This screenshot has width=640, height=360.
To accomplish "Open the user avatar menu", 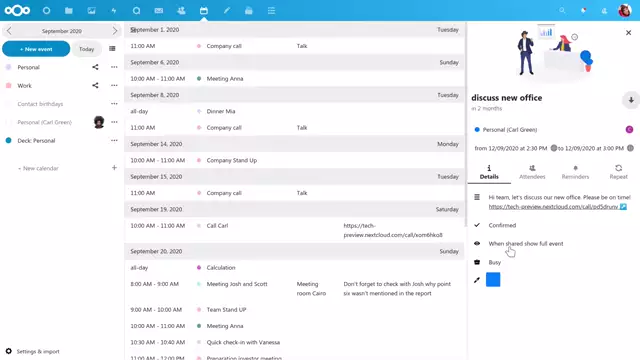I will click(625, 11).
